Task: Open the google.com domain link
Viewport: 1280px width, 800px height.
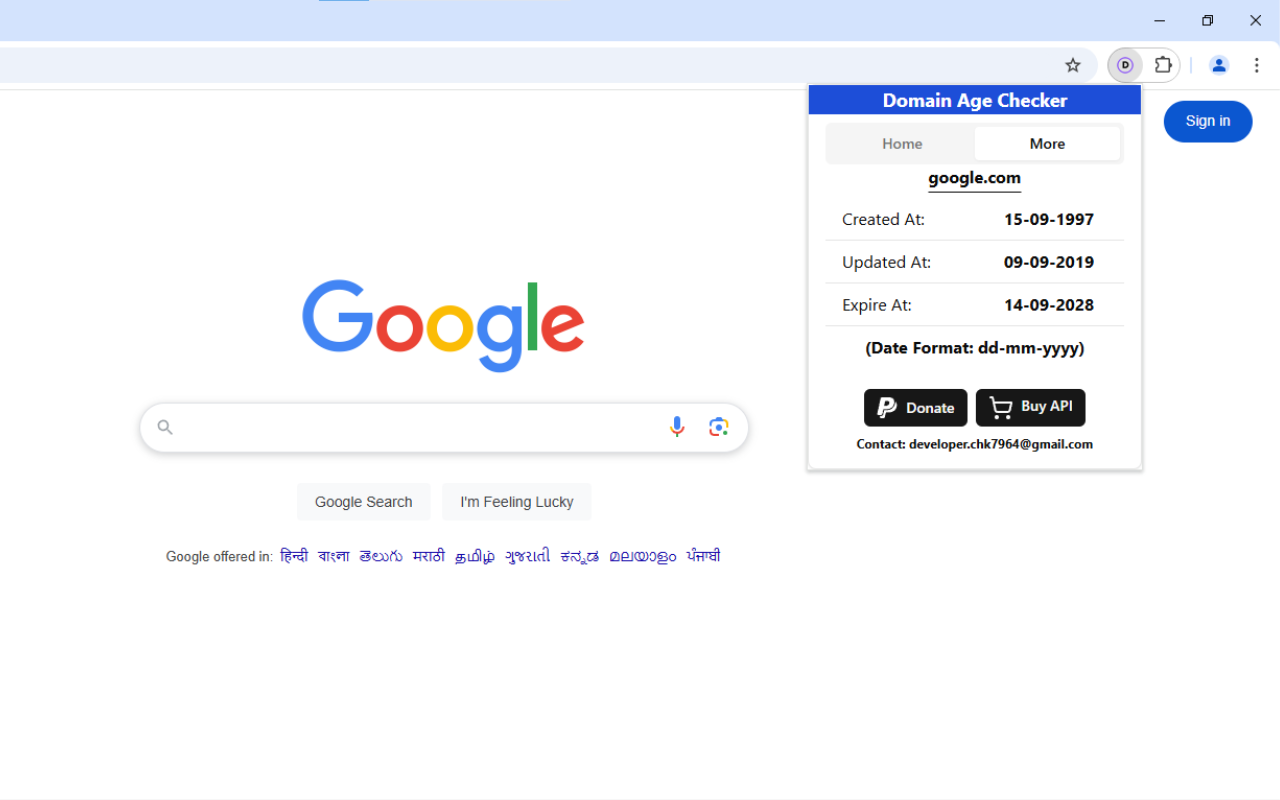Action: pos(974,178)
